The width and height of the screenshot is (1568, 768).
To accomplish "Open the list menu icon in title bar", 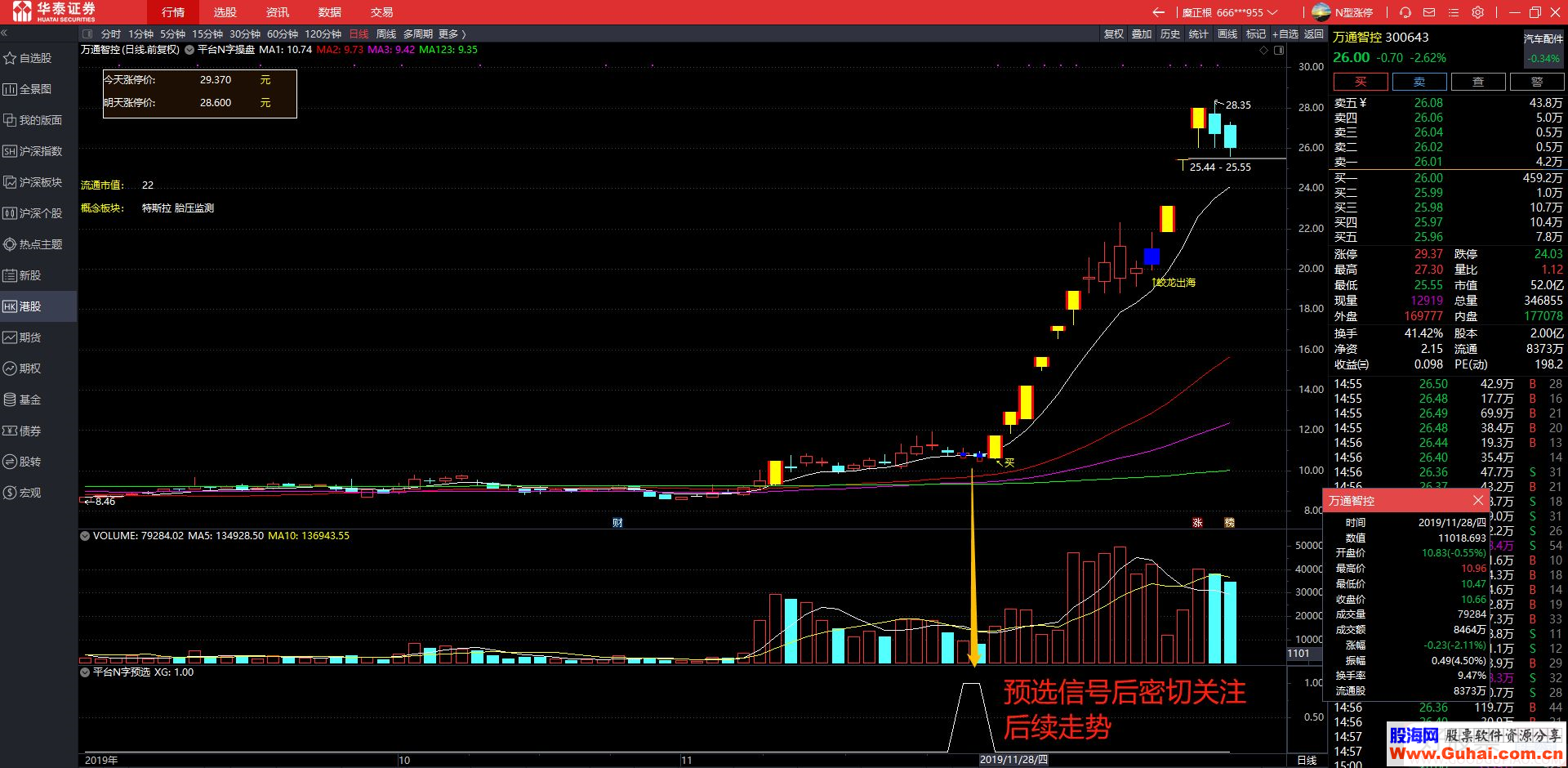I will tap(1453, 12).
